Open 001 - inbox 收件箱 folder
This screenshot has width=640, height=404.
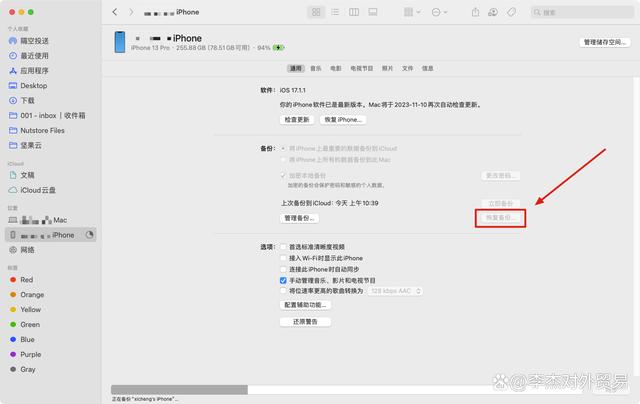(x=47, y=115)
